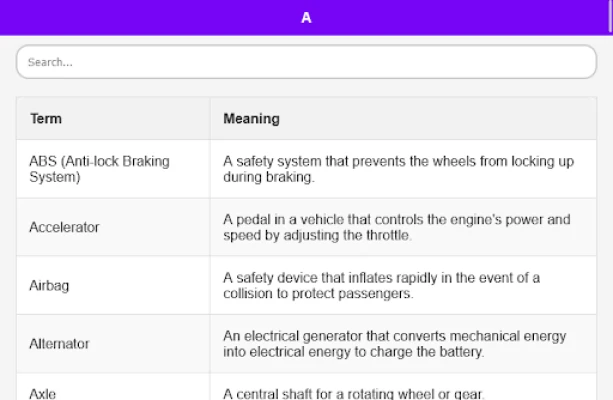Viewport: 613px width, 400px height.
Task: Select the Alternator term cell
Action: tap(59, 343)
